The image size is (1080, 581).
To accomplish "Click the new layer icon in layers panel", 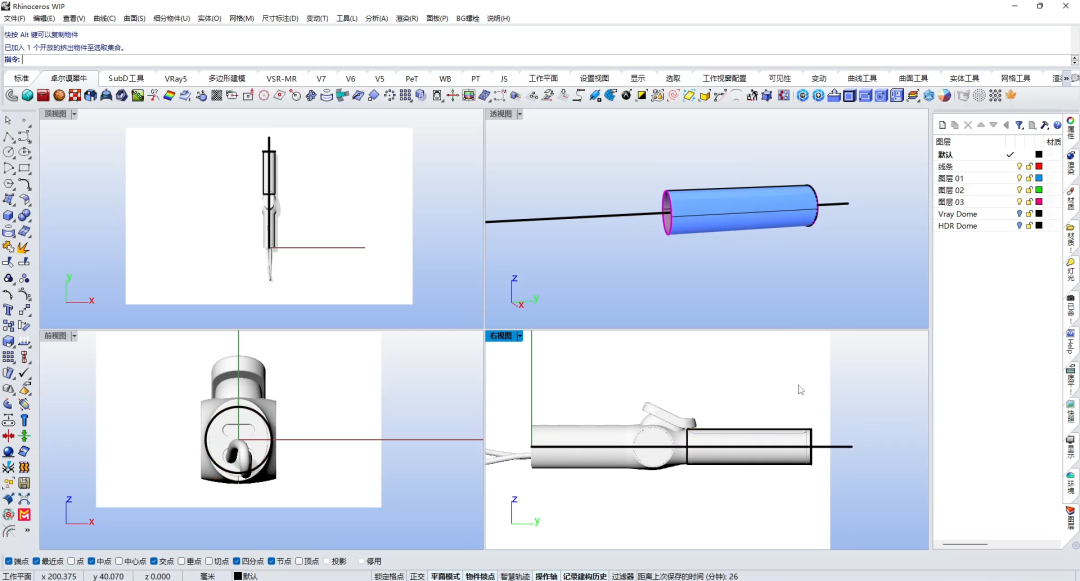I will (x=942, y=125).
